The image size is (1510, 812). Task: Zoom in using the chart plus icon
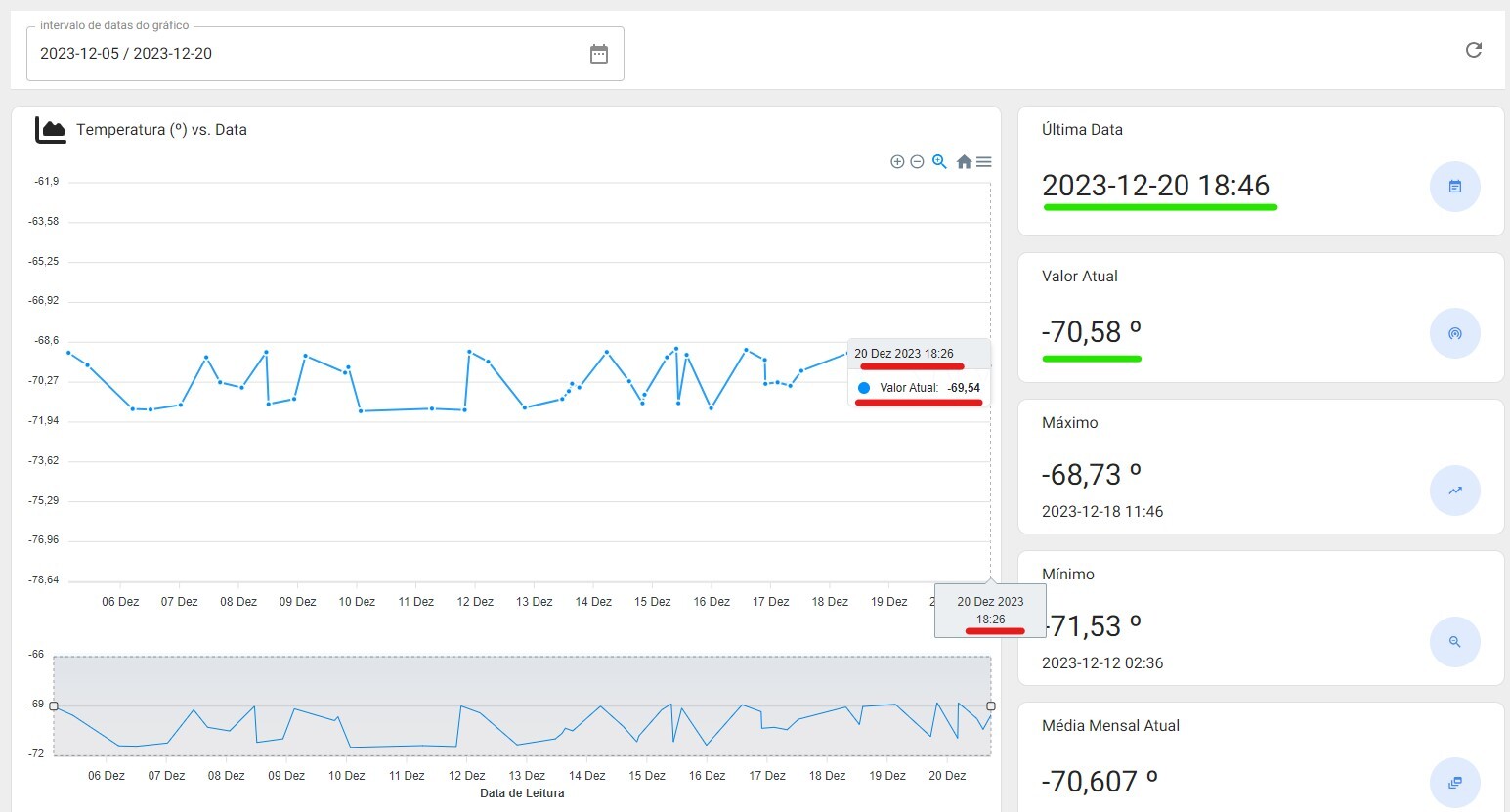(x=897, y=162)
